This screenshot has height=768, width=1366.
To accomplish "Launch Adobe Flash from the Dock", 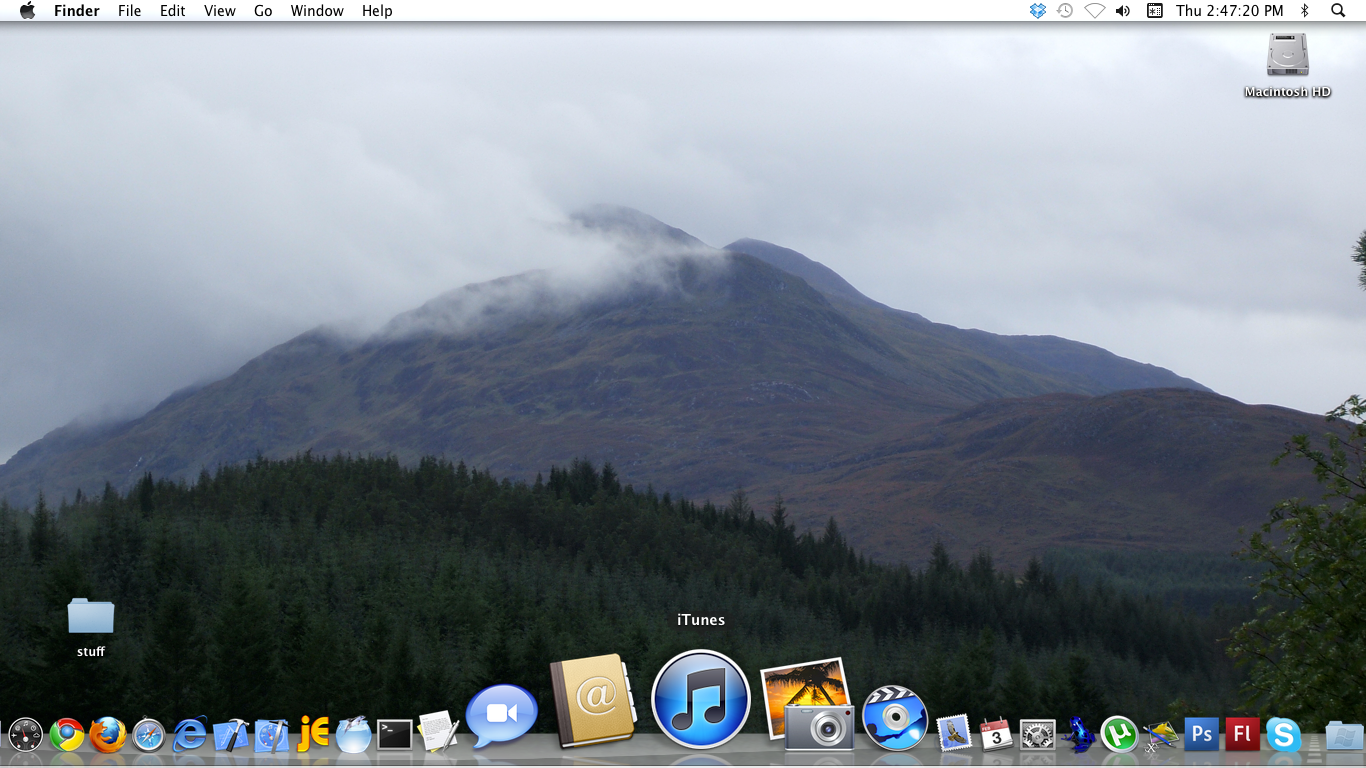I will coord(1242,735).
